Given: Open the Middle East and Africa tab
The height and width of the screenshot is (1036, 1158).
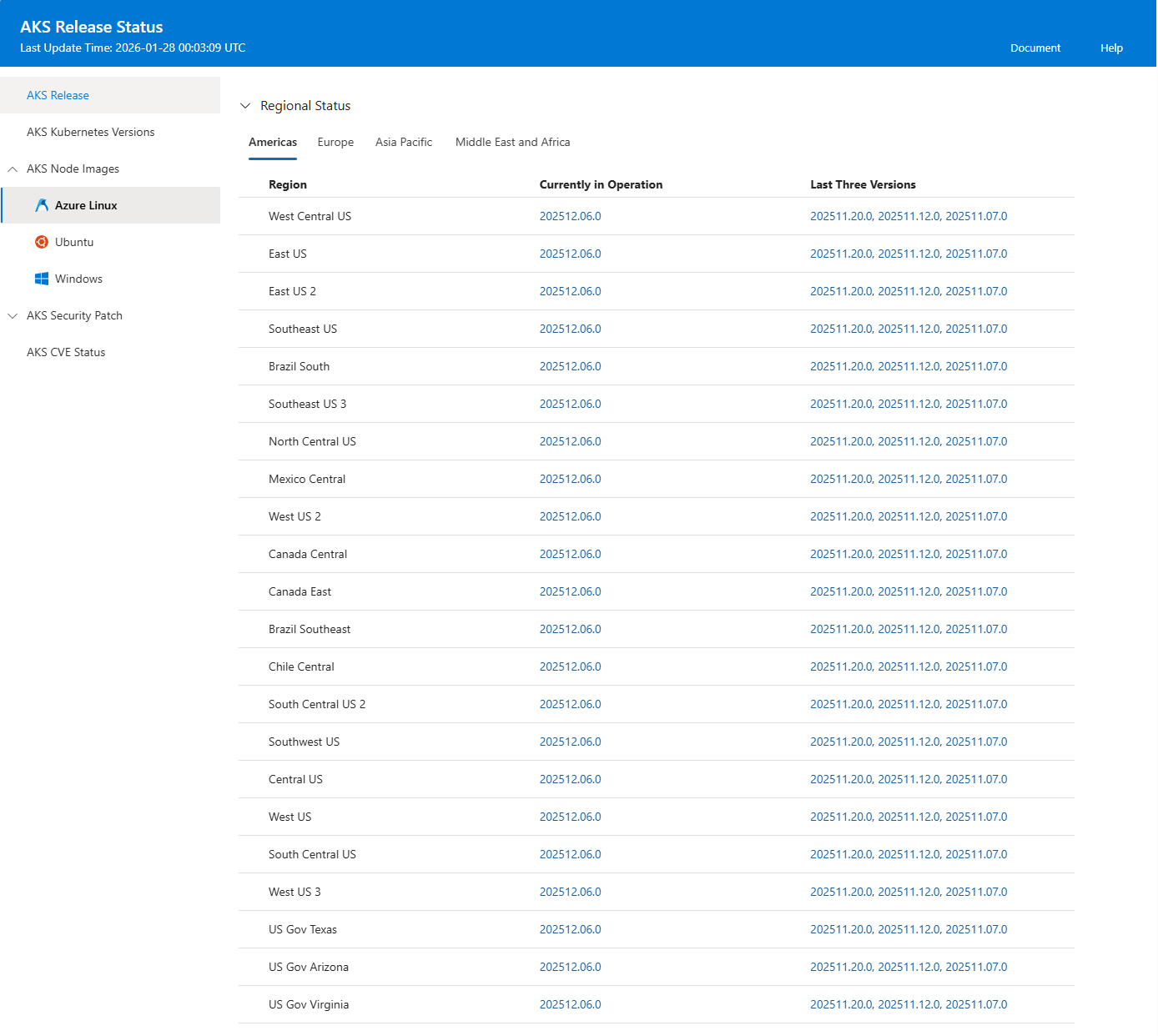Looking at the screenshot, I should (x=512, y=142).
